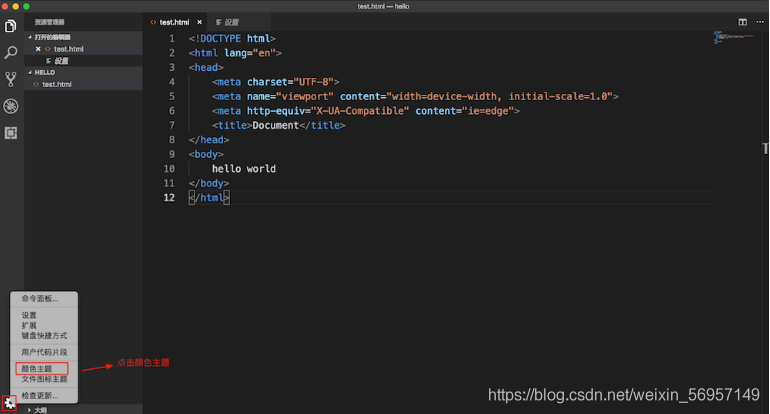Click the meta name="viewport" line
Screen dimensions: 770x414
click(x=415, y=96)
